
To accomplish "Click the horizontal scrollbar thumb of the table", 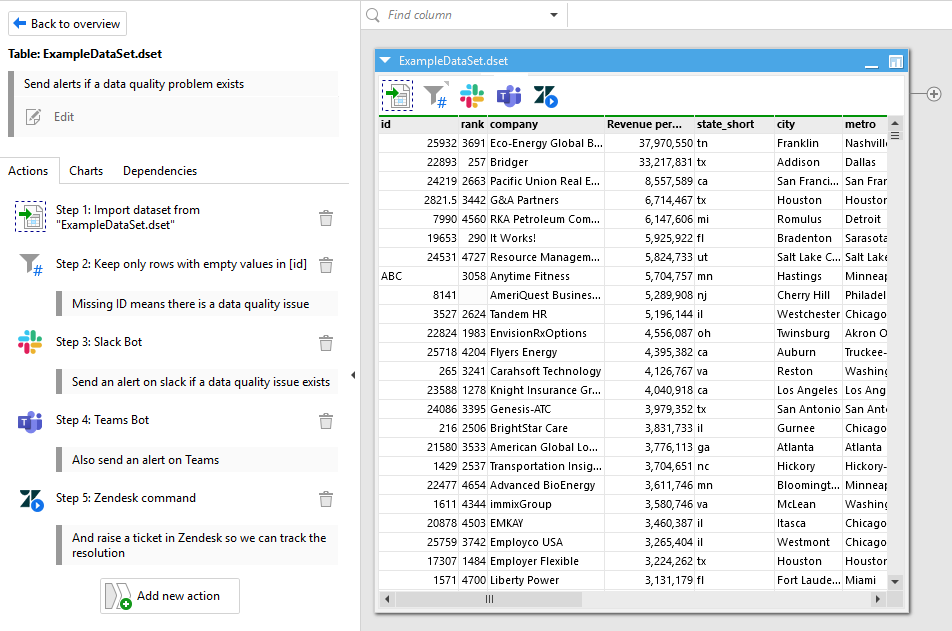I will pyautogui.click(x=489, y=599).
